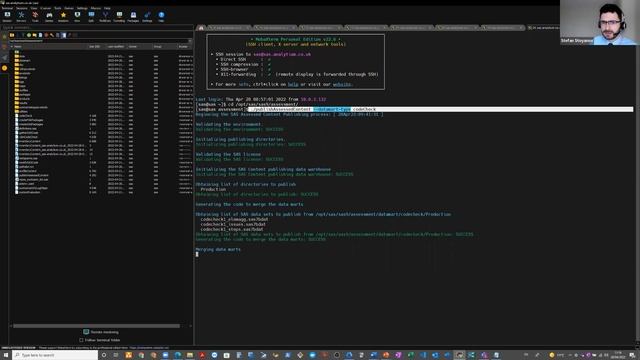640x360 pixels.
Task: Open the website link in the banner
Action: click(342, 84)
